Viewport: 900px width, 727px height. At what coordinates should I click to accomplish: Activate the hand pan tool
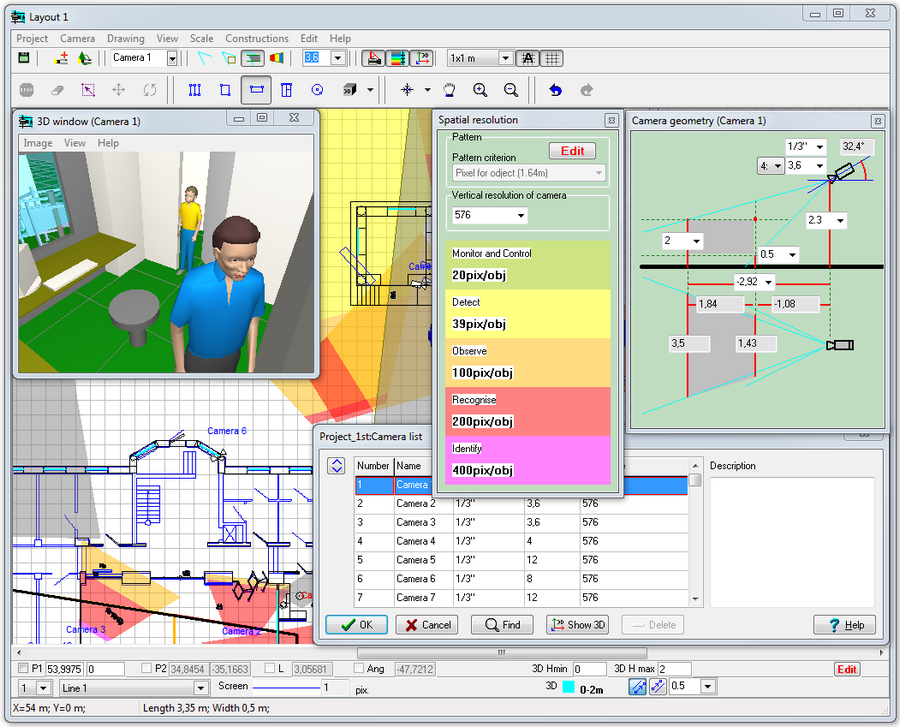[x=450, y=90]
